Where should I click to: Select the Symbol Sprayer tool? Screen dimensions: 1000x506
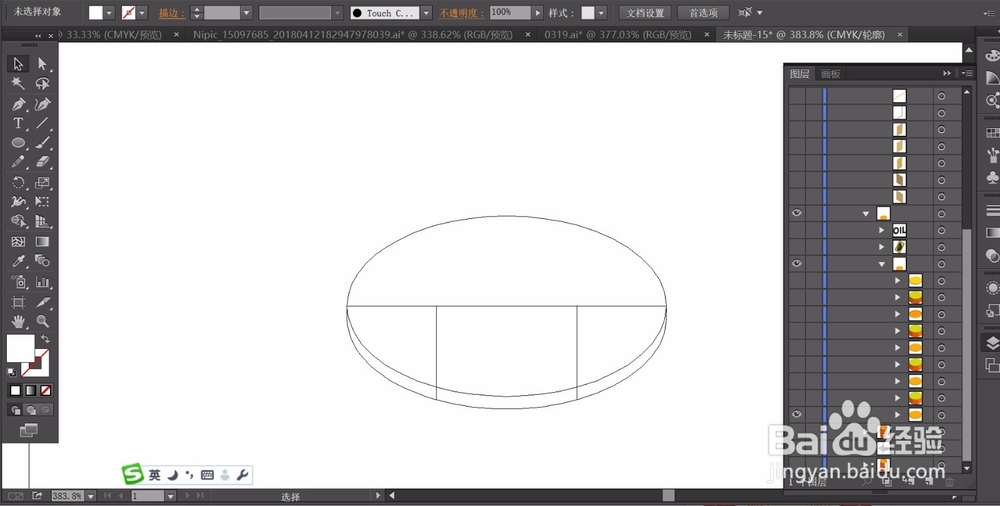click(x=18, y=281)
